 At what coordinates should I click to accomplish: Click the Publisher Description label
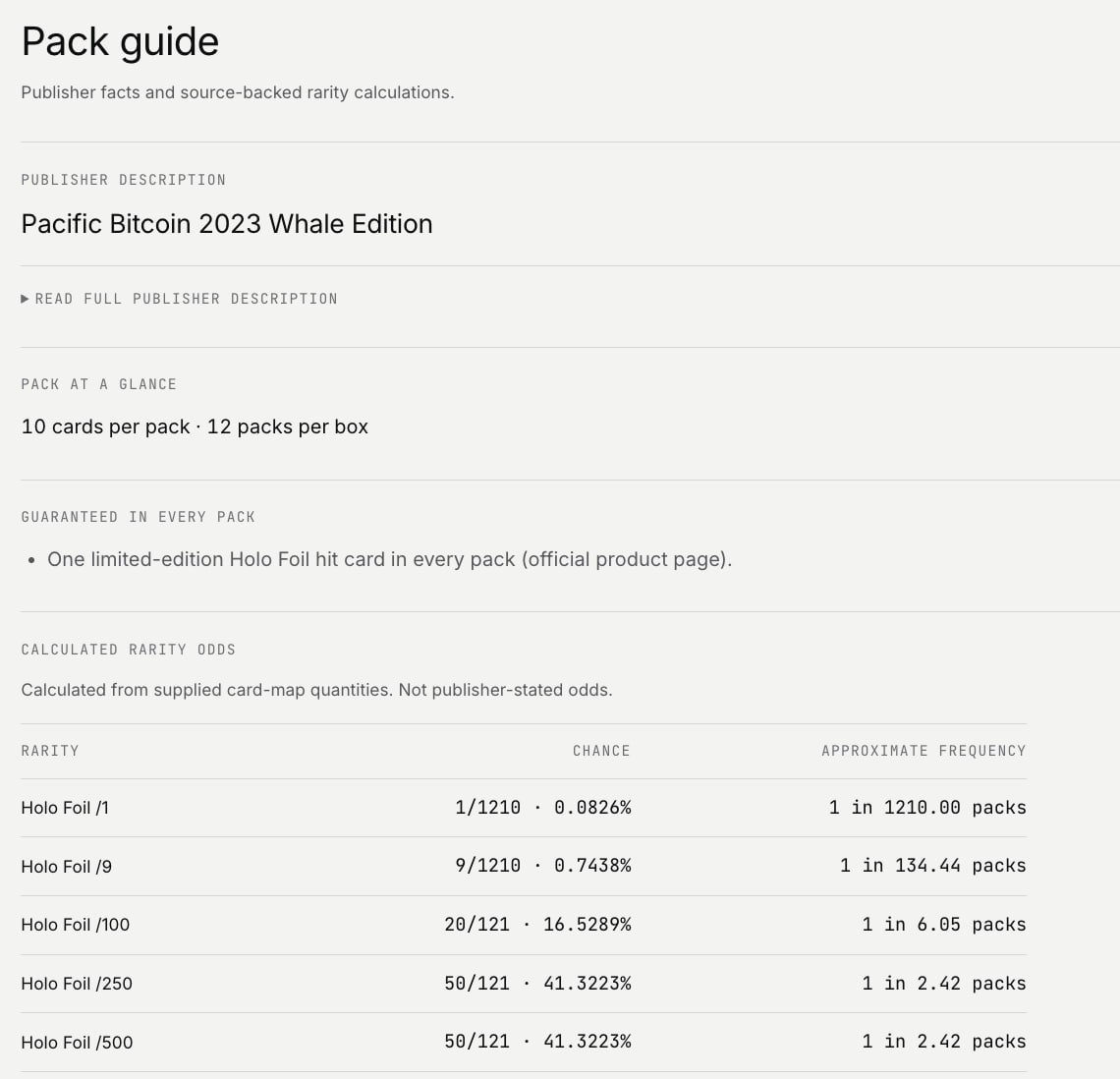(x=124, y=180)
